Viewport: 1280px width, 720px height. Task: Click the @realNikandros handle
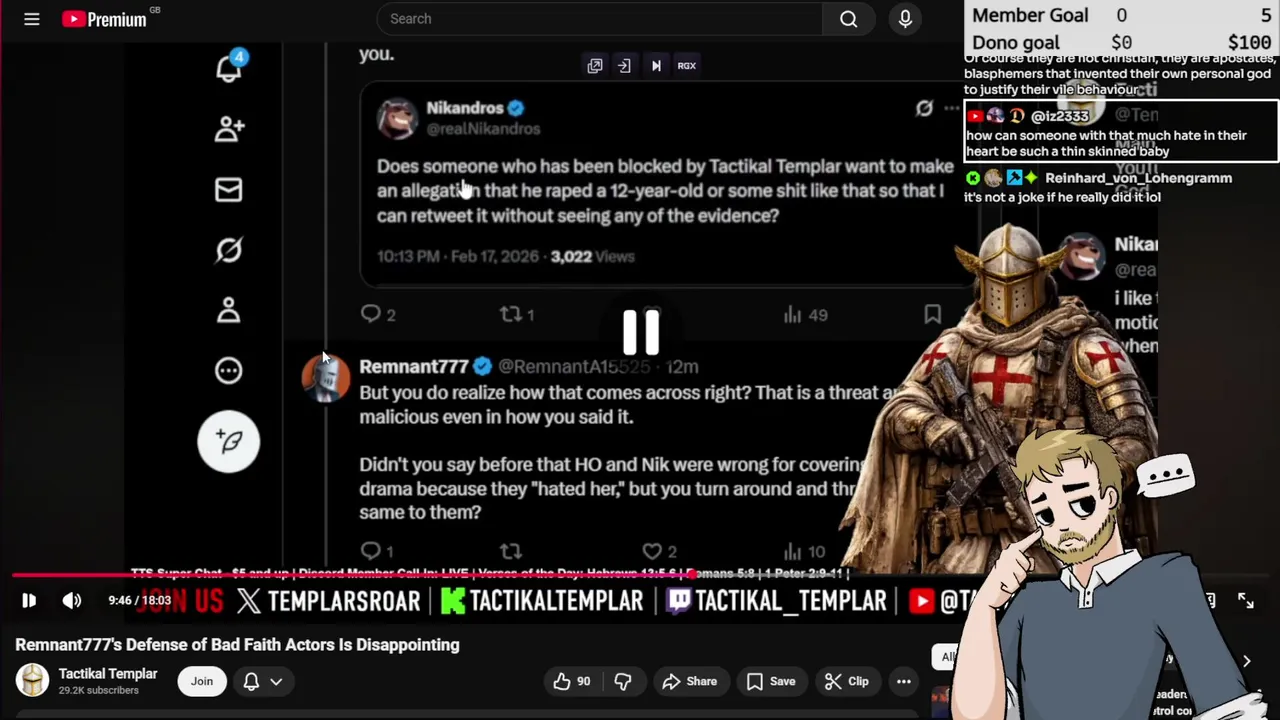point(483,129)
